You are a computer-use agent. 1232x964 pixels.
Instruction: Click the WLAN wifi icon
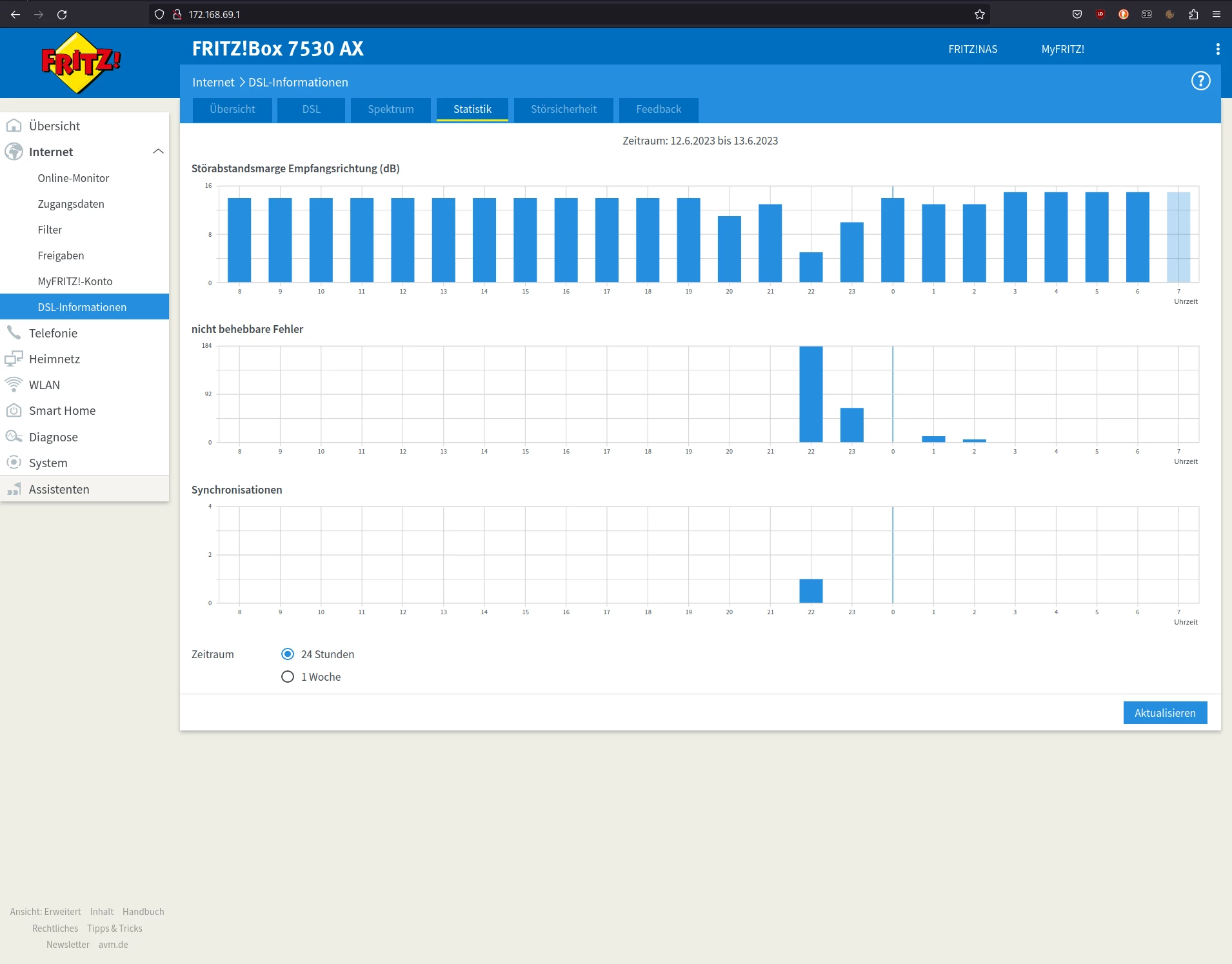tap(14, 385)
